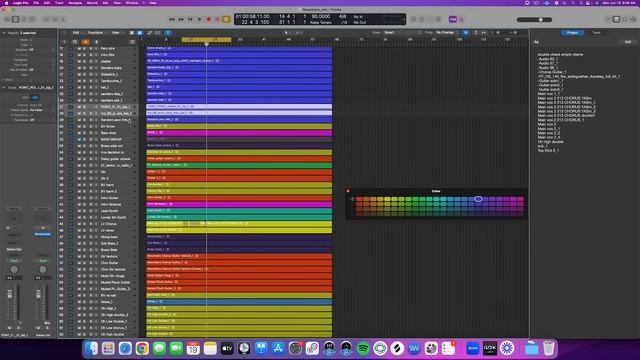Open the Snap Smart dropdown
Image resolution: width=640 pixels, height=360 pixels.
(401, 33)
